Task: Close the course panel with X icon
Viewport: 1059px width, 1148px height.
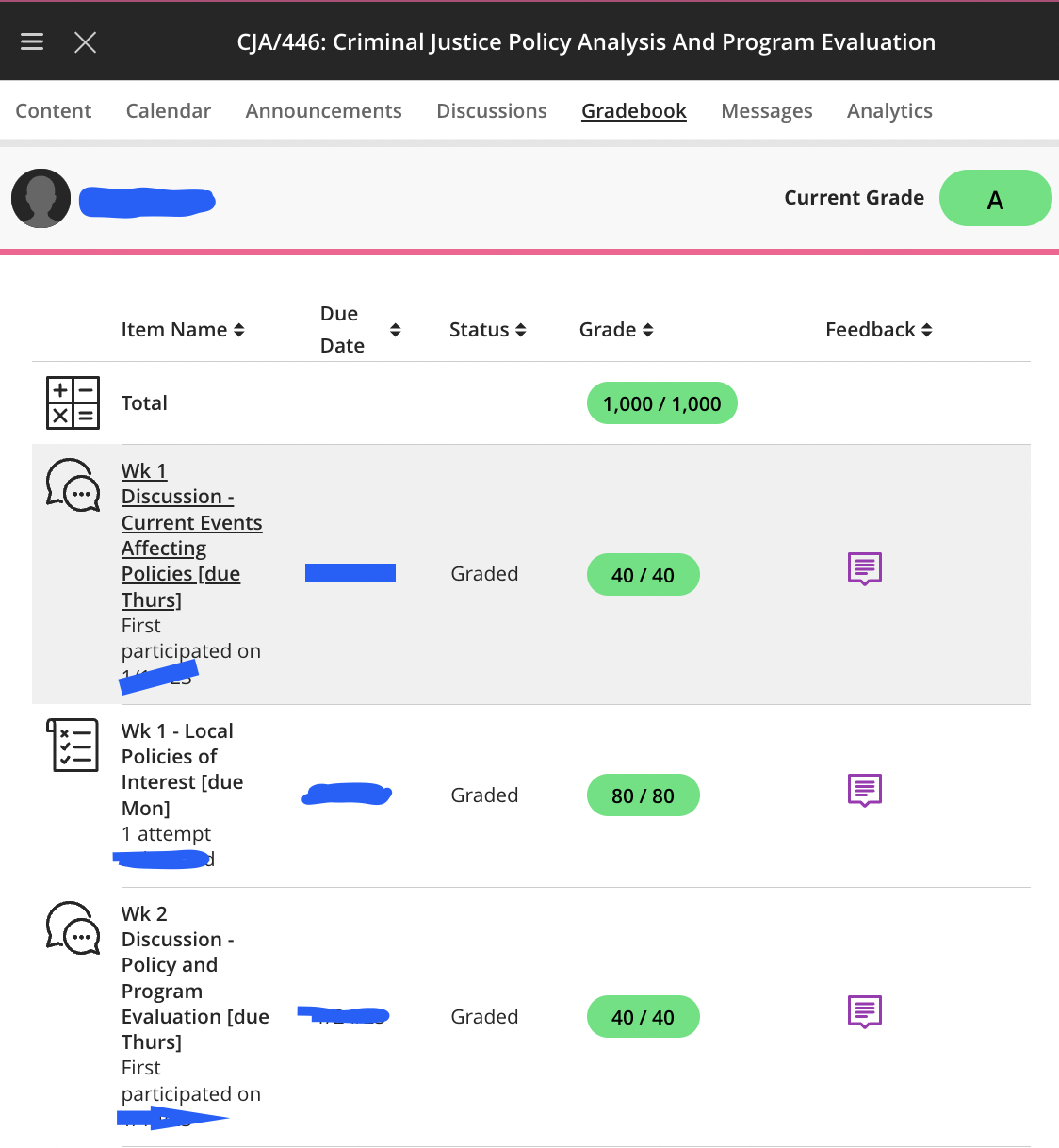Action: (x=86, y=41)
